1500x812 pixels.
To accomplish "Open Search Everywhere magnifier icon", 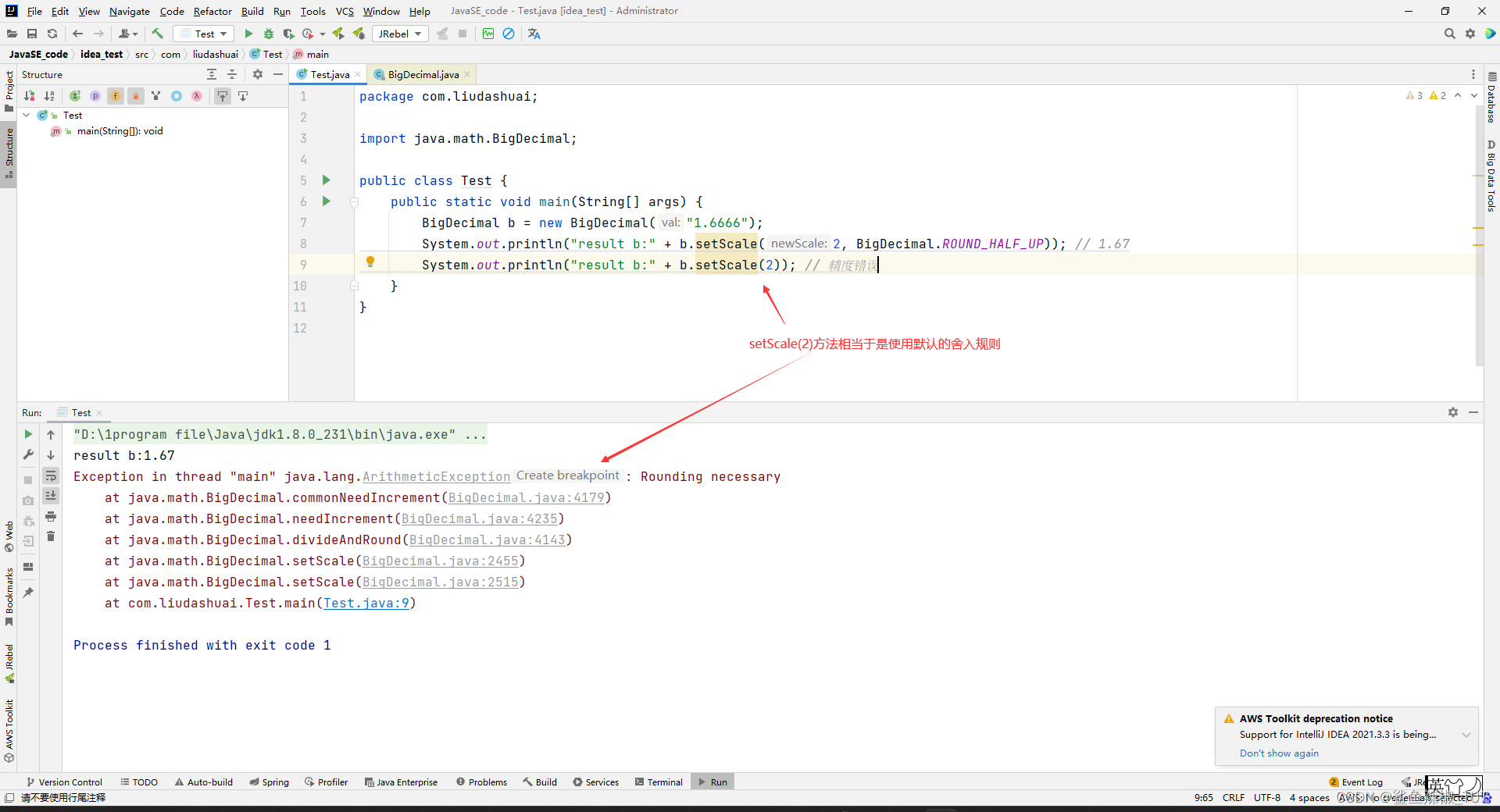I will [x=1450, y=34].
